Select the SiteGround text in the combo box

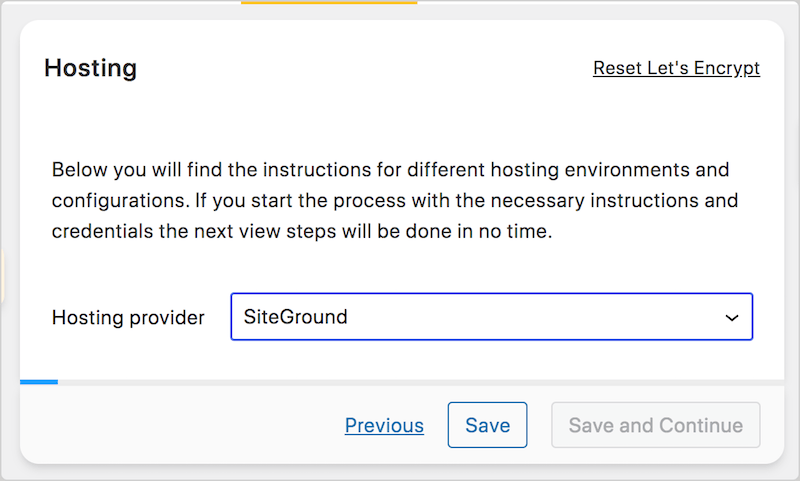point(295,317)
